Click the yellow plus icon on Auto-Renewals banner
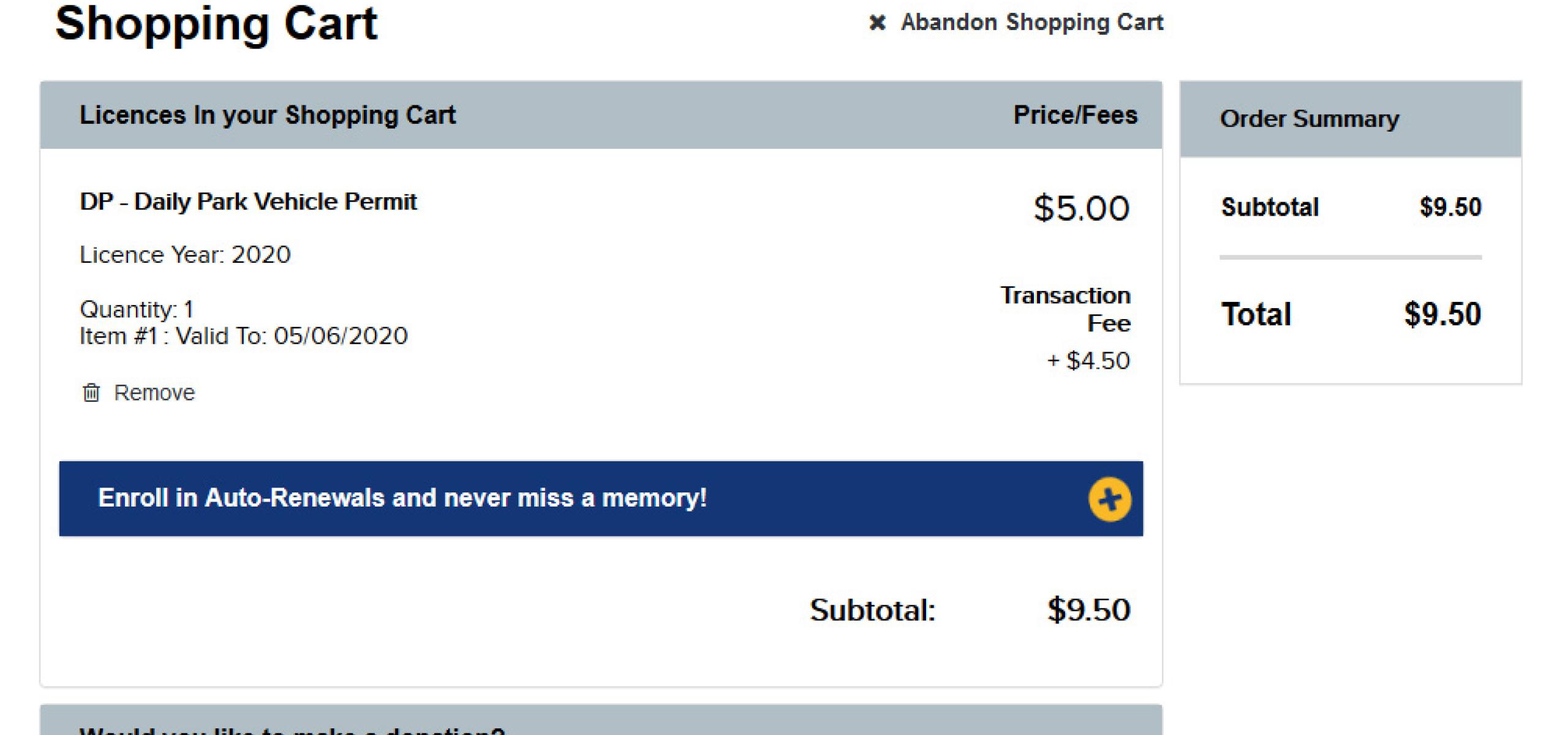This screenshot has height=735, width=1568. point(1109,499)
